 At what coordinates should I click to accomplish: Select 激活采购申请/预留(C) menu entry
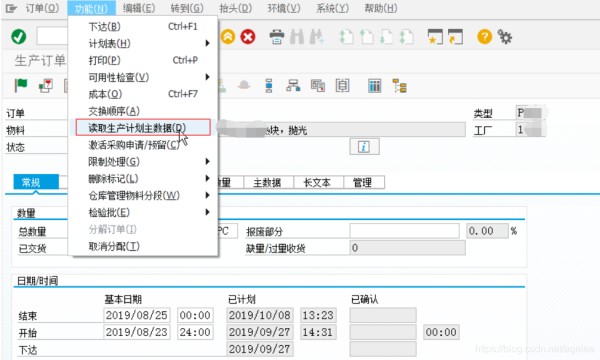point(143,145)
